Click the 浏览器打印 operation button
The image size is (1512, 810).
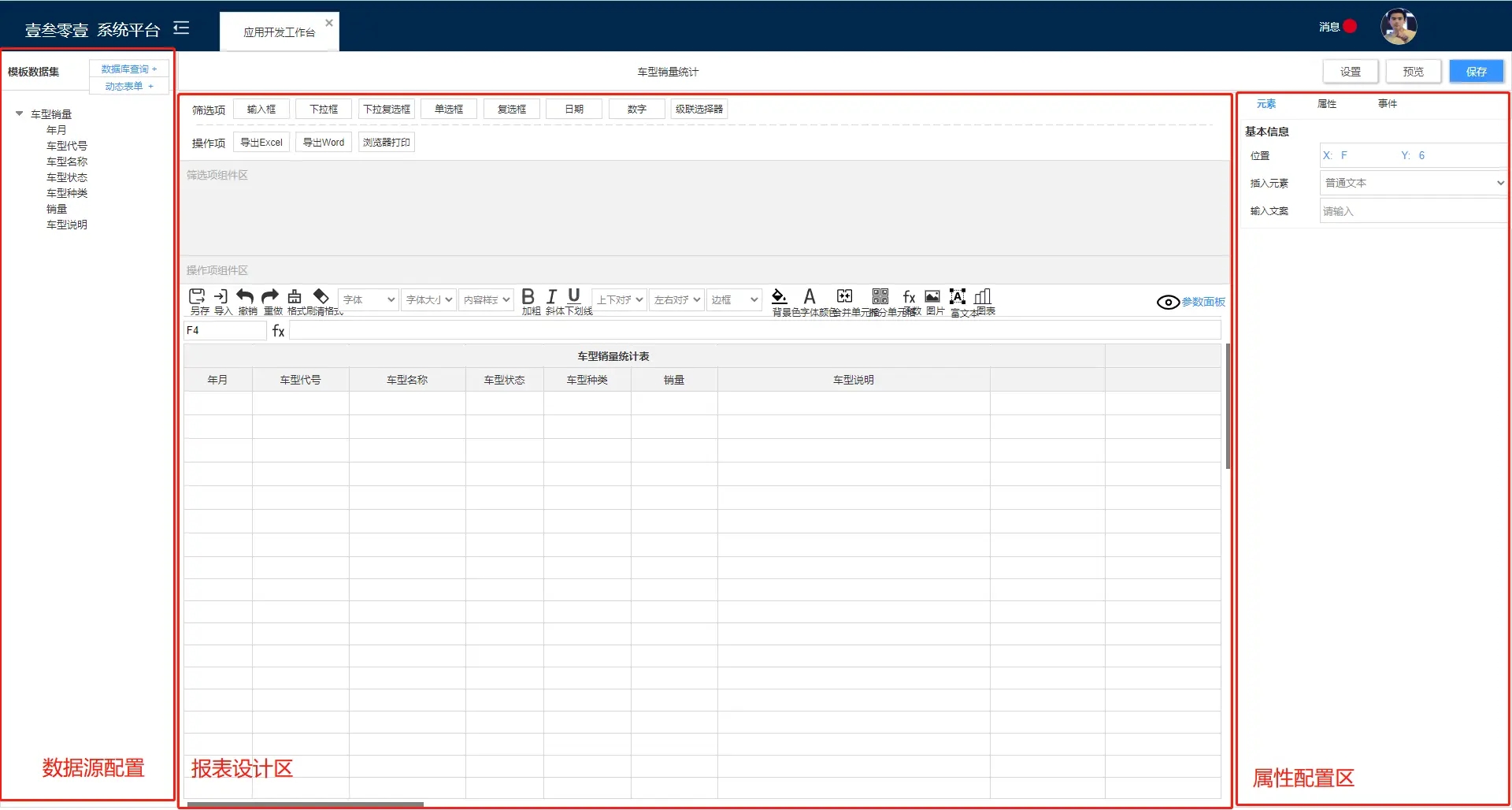(x=387, y=143)
